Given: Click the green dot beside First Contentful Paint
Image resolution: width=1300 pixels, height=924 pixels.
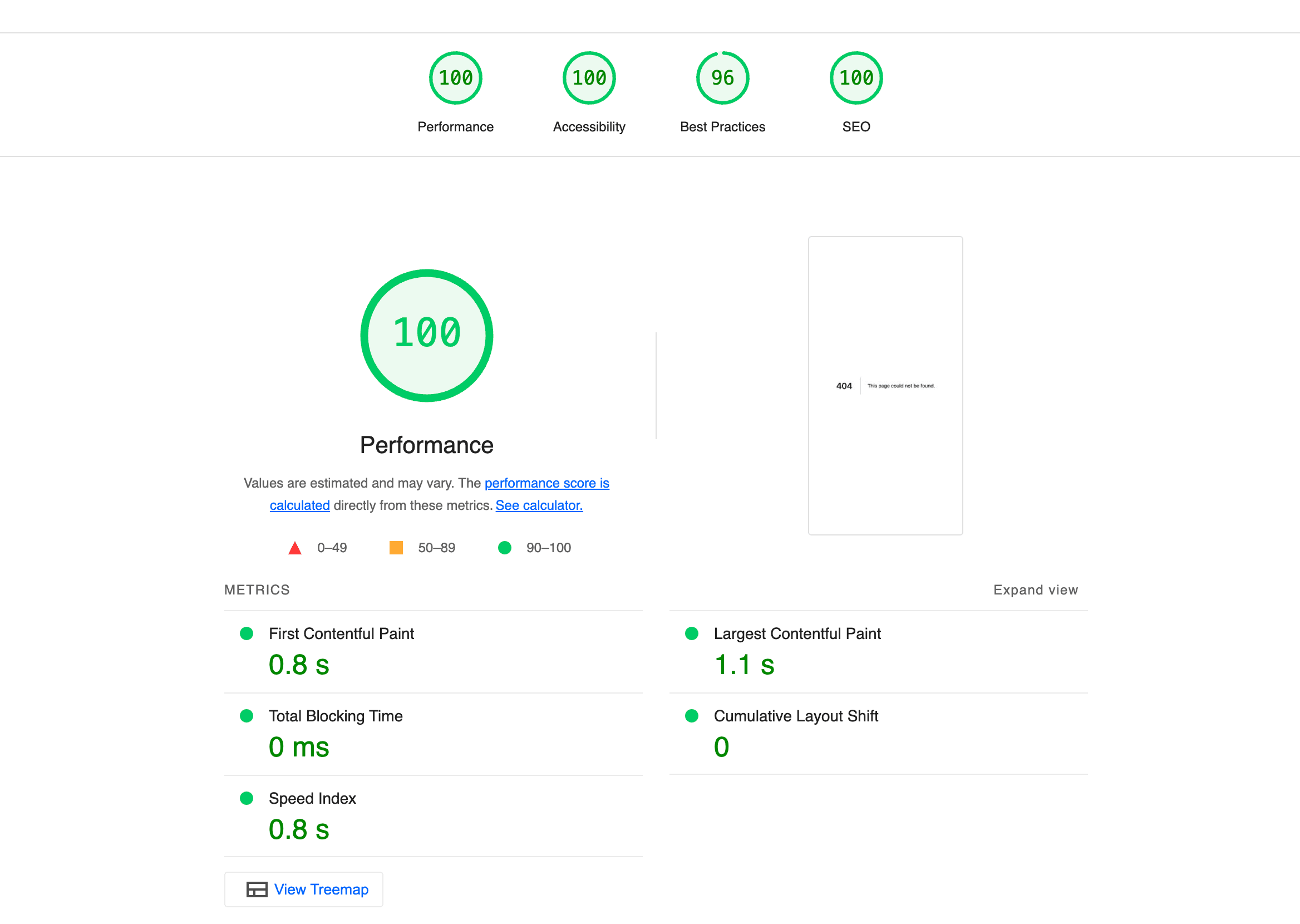Looking at the screenshot, I should point(246,634).
